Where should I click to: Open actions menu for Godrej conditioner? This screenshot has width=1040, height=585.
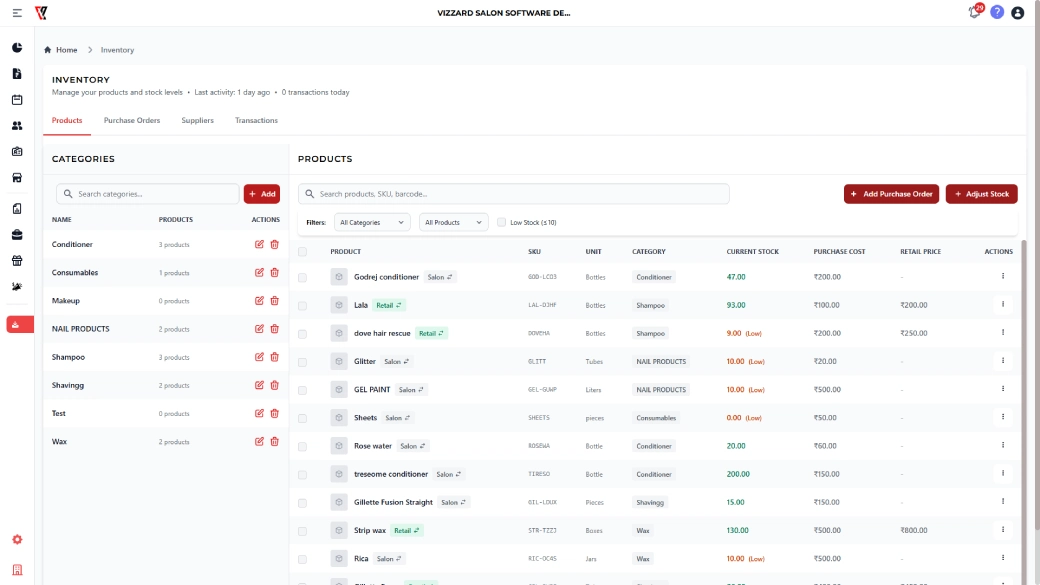click(x=1003, y=277)
